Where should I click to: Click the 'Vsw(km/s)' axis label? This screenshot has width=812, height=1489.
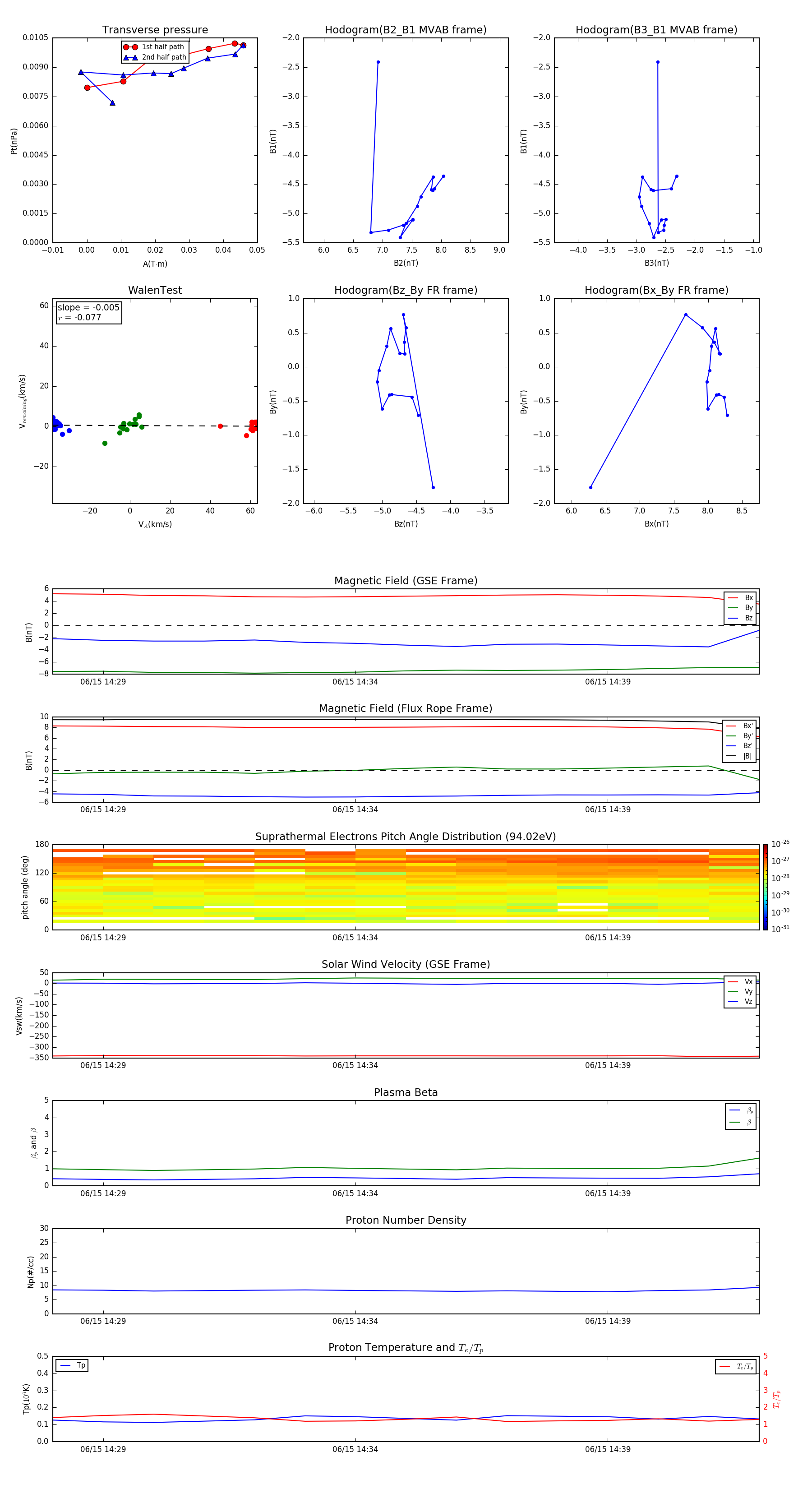point(19,1016)
